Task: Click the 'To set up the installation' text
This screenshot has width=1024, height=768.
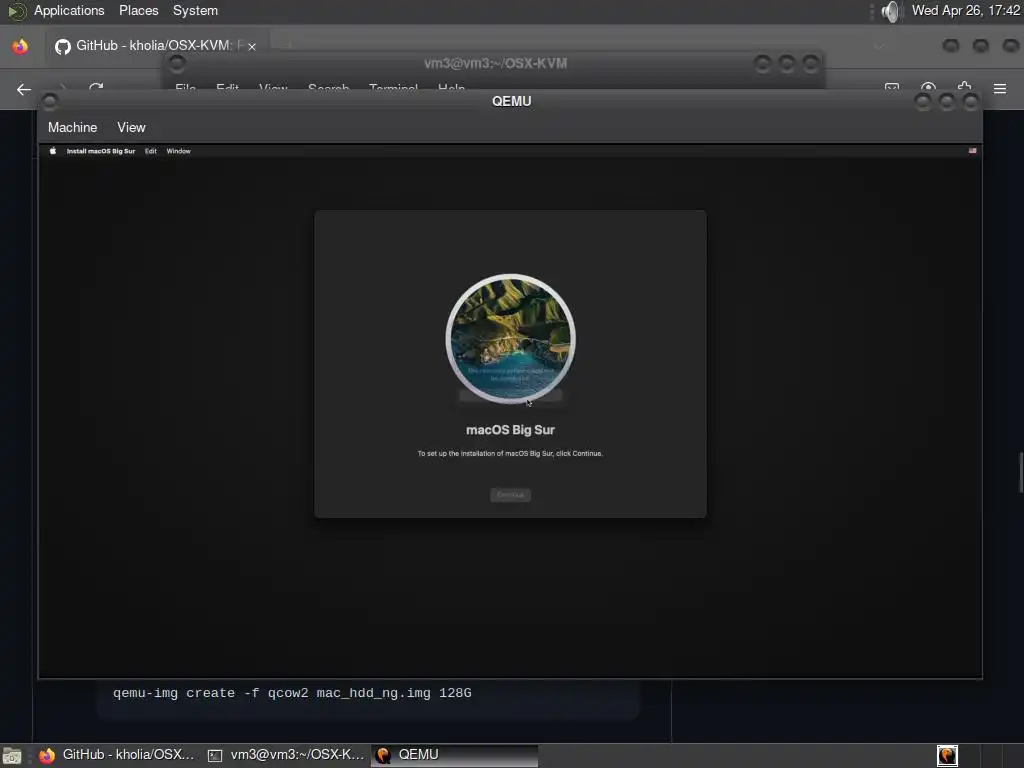Action: [510, 453]
